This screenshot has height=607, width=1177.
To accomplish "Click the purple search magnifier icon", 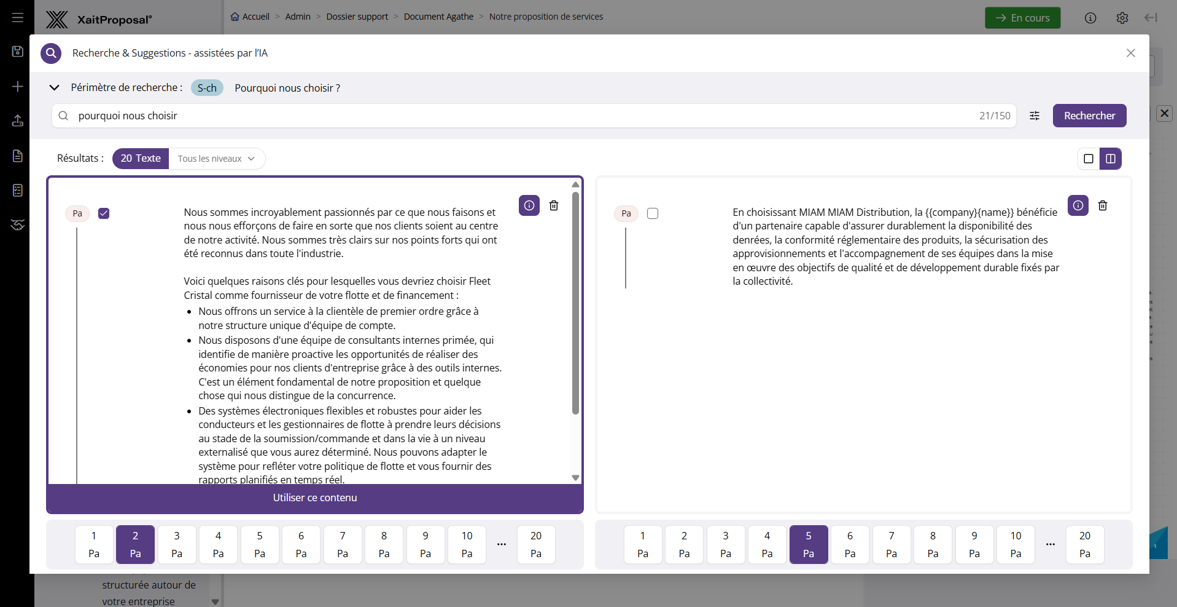I will point(50,53).
